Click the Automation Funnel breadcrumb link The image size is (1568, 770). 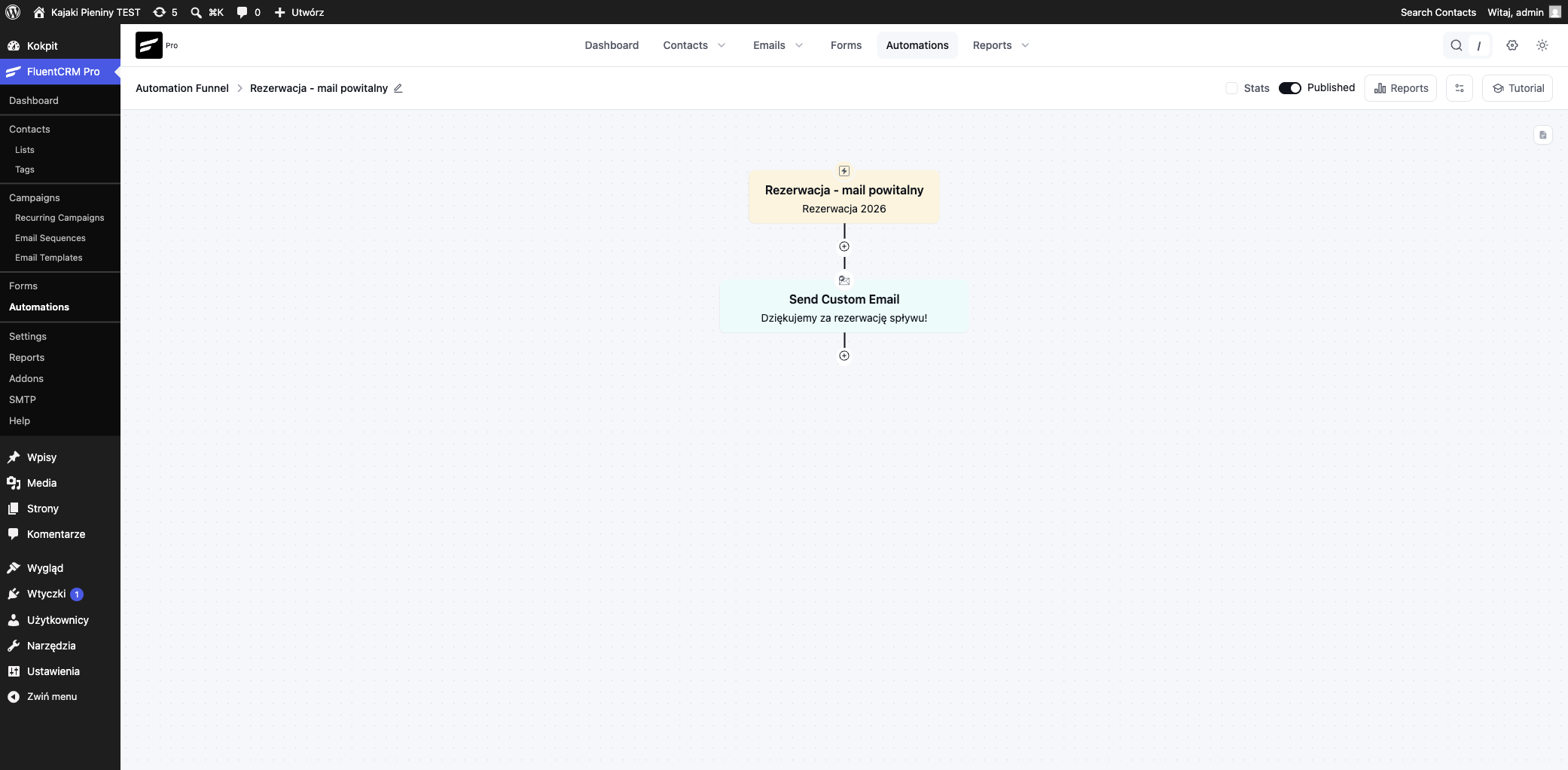pyautogui.click(x=182, y=88)
